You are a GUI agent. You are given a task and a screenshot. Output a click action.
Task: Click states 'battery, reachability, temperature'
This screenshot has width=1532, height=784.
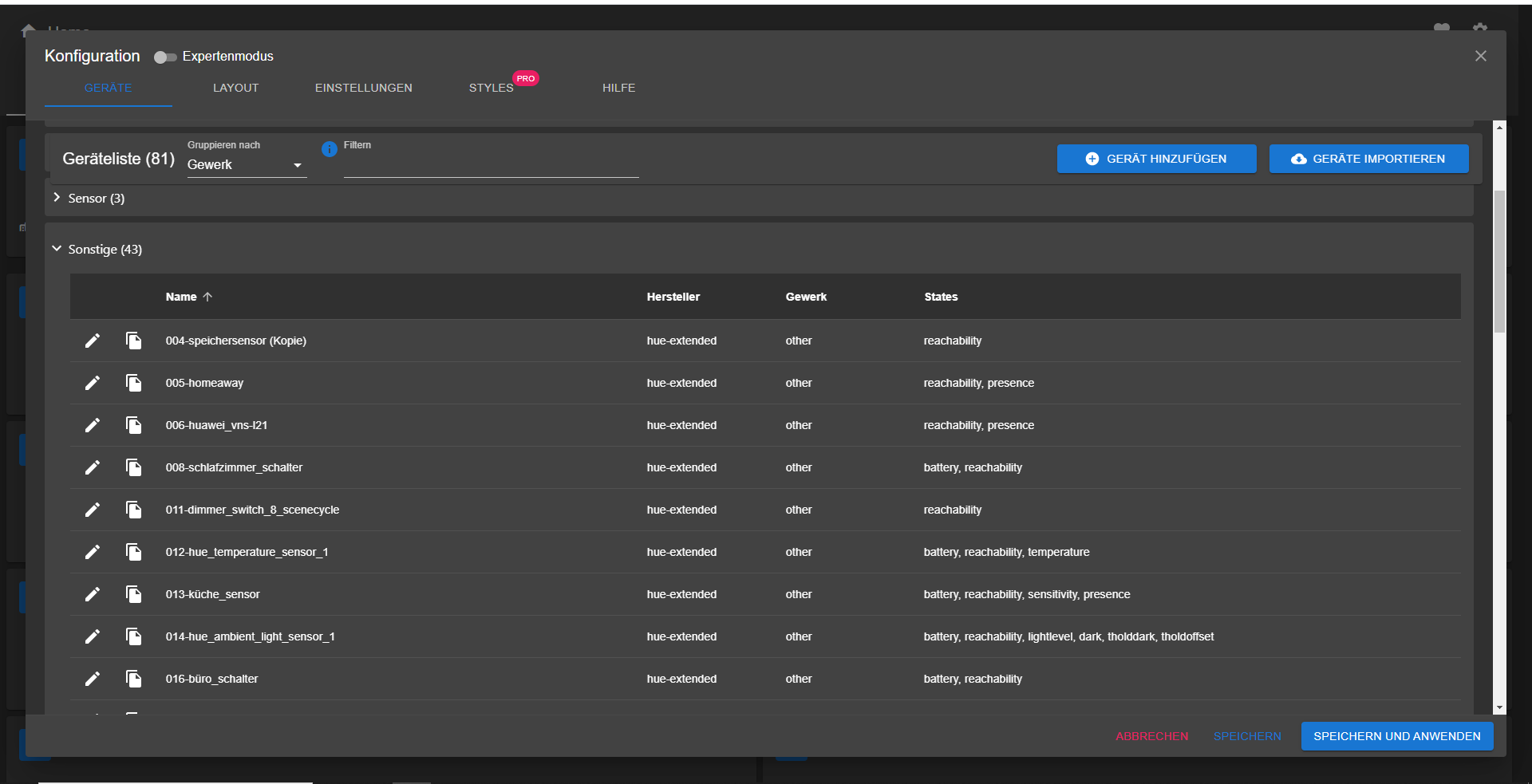1006,552
